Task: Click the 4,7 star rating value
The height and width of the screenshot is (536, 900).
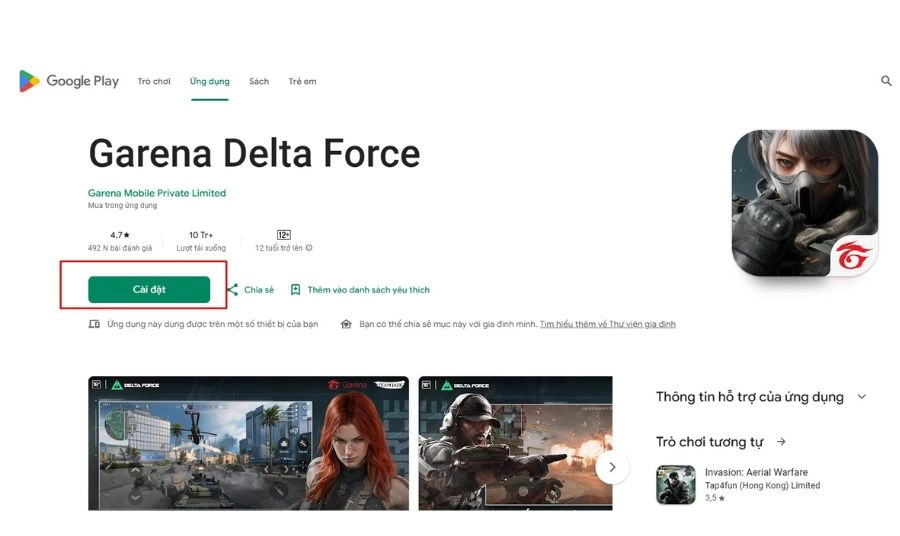Action: pos(120,235)
